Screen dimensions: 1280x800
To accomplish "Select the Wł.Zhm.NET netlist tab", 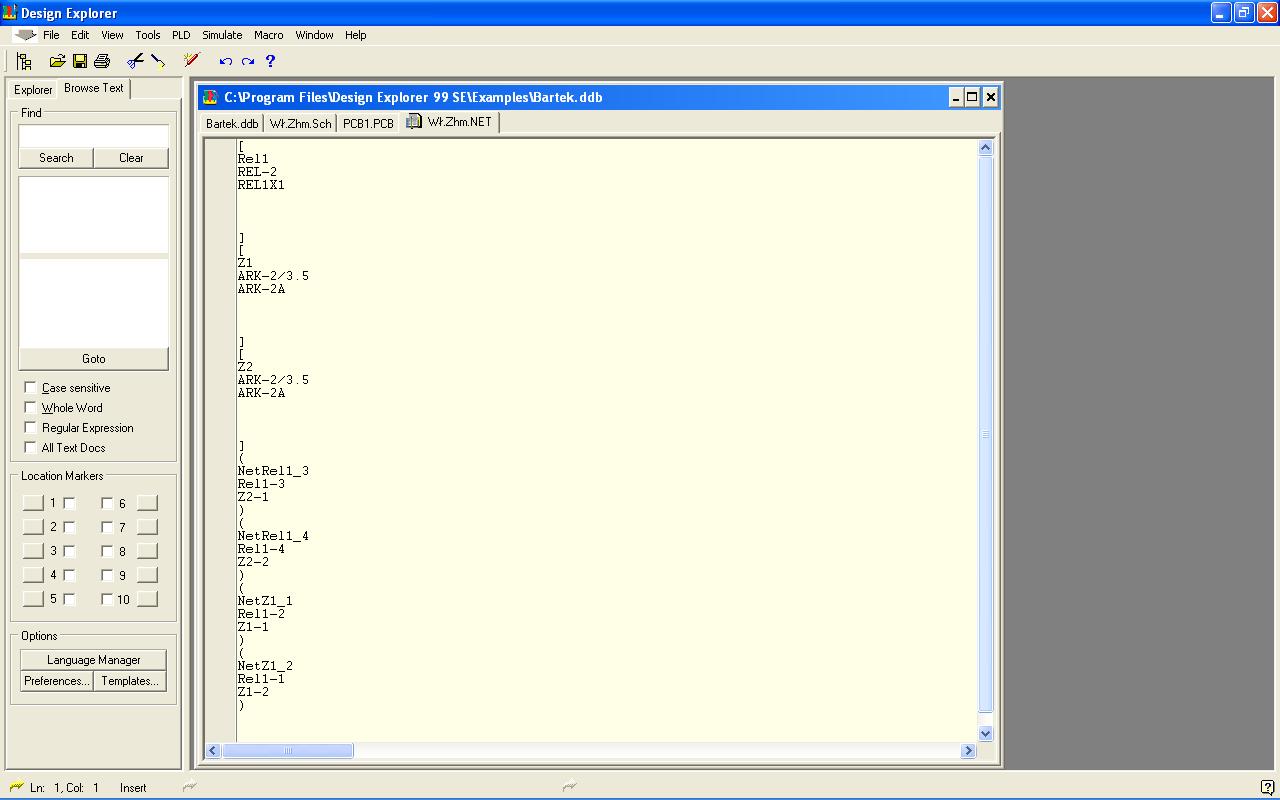I will coord(450,122).
